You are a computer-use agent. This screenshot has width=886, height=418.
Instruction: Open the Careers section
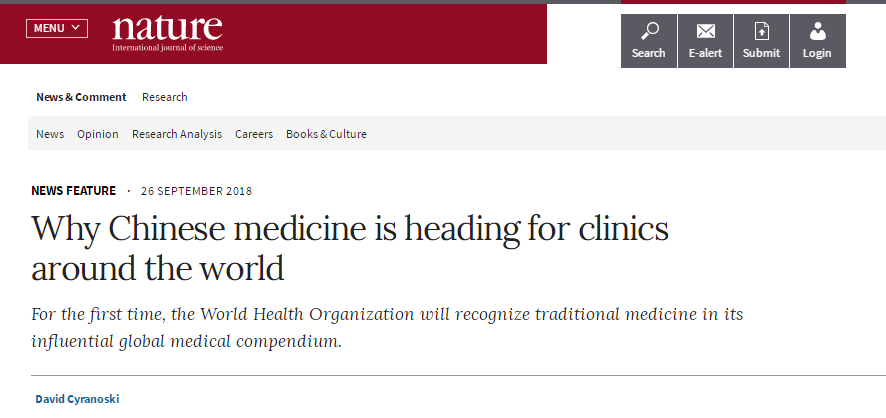coord(254,134)
